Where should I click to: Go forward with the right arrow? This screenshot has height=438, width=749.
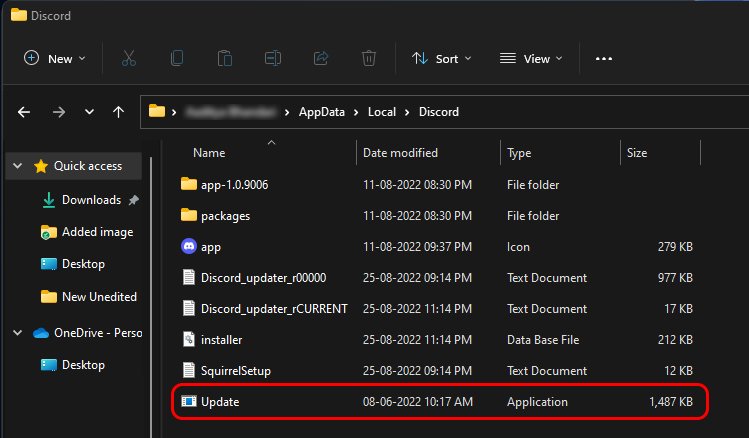tap(59, 112)
